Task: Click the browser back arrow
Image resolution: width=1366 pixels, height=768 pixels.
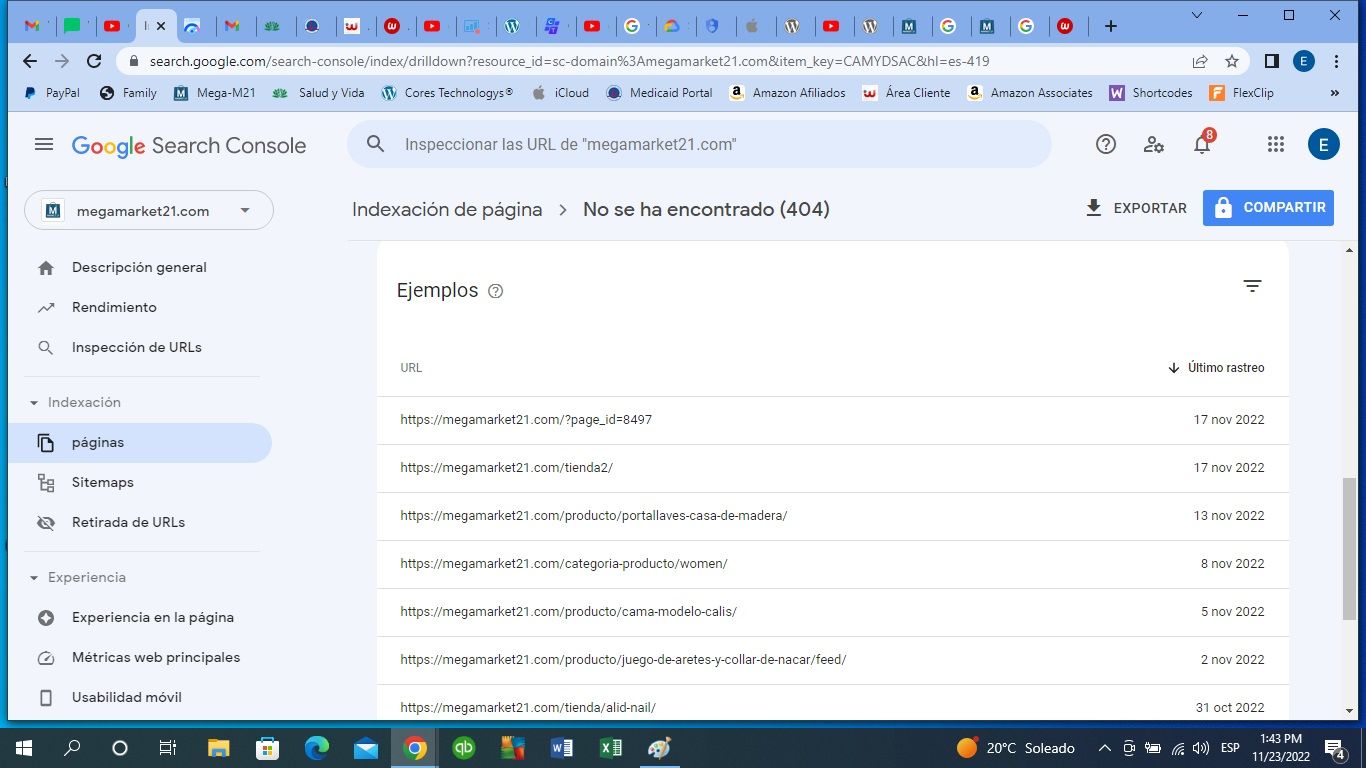Action: (30, 61)
